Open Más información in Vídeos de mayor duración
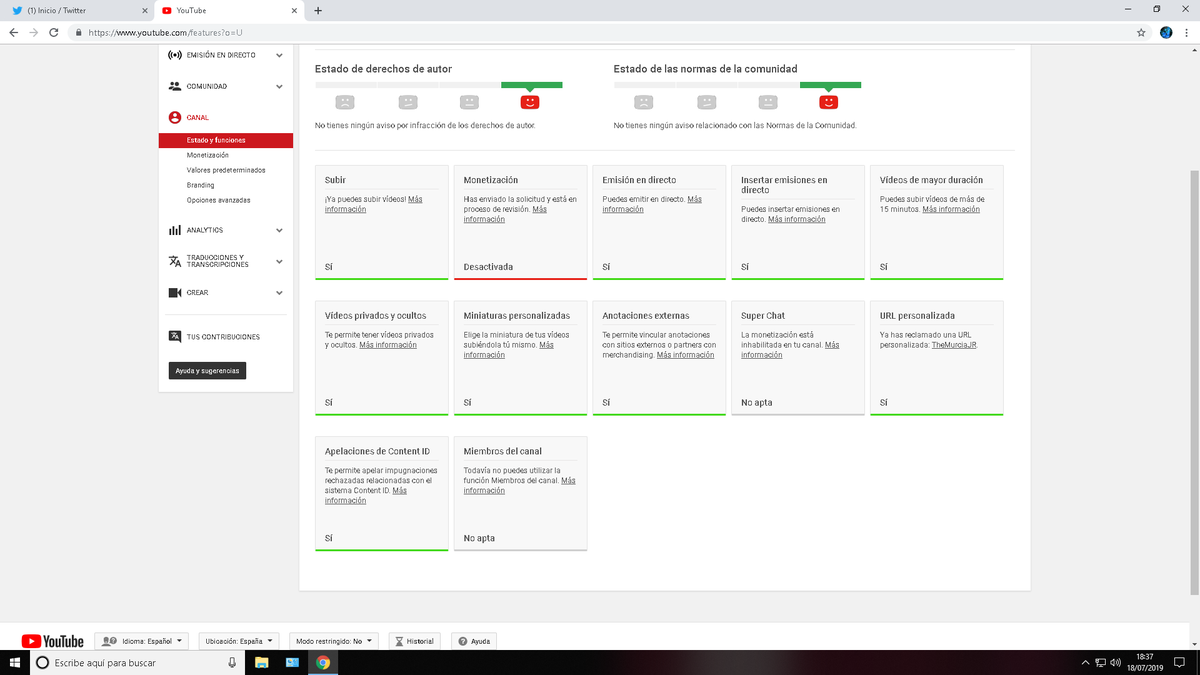The image size is (1200, 675). [951, 209]
